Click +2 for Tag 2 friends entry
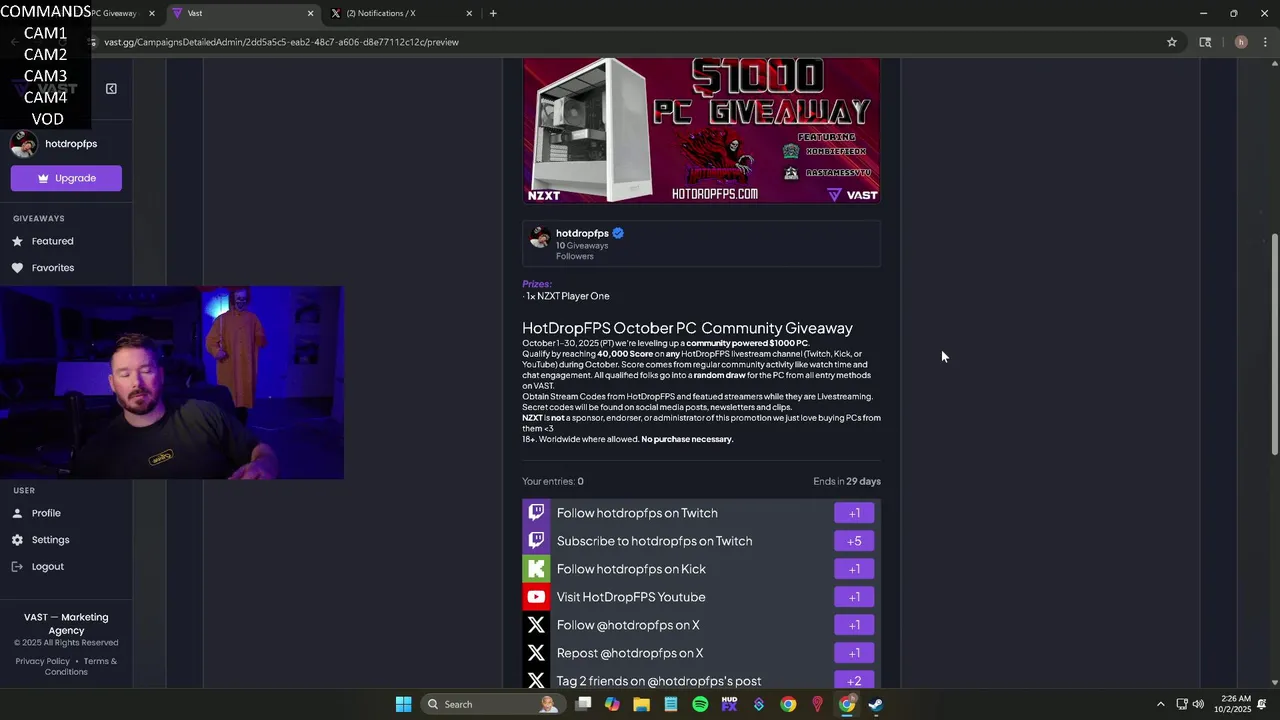Image resolution: width=1280 pixels, height=720 pixels. click(854, 680)
